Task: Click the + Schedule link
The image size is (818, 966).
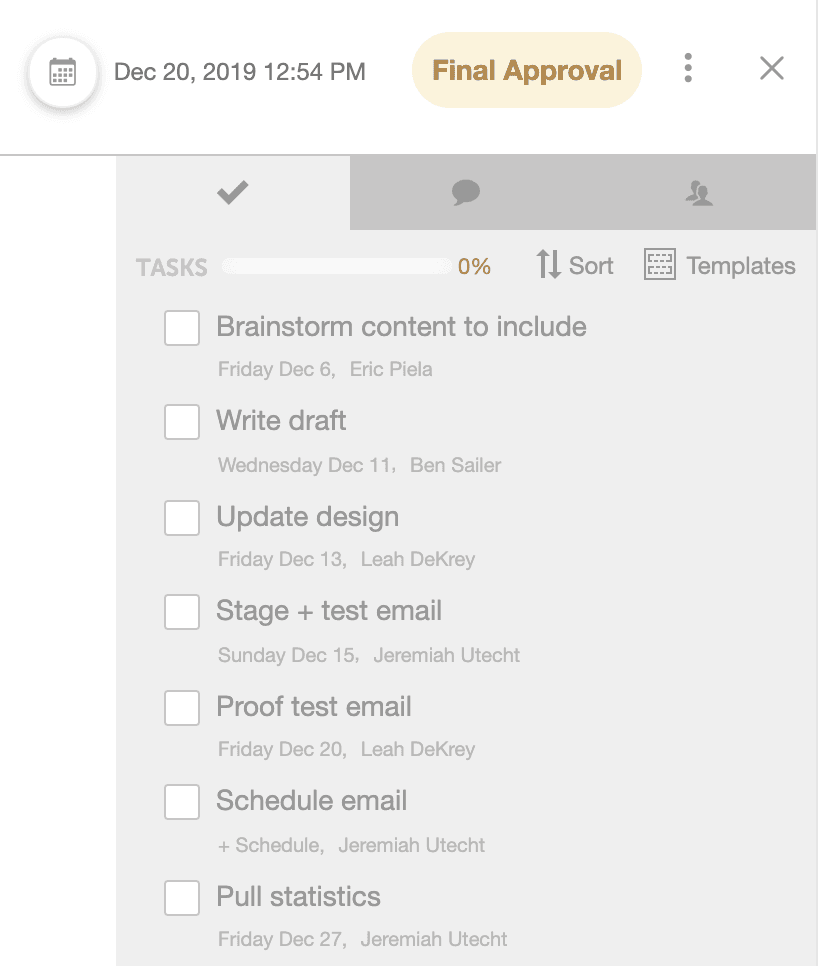Action: [x=269, y=845]
